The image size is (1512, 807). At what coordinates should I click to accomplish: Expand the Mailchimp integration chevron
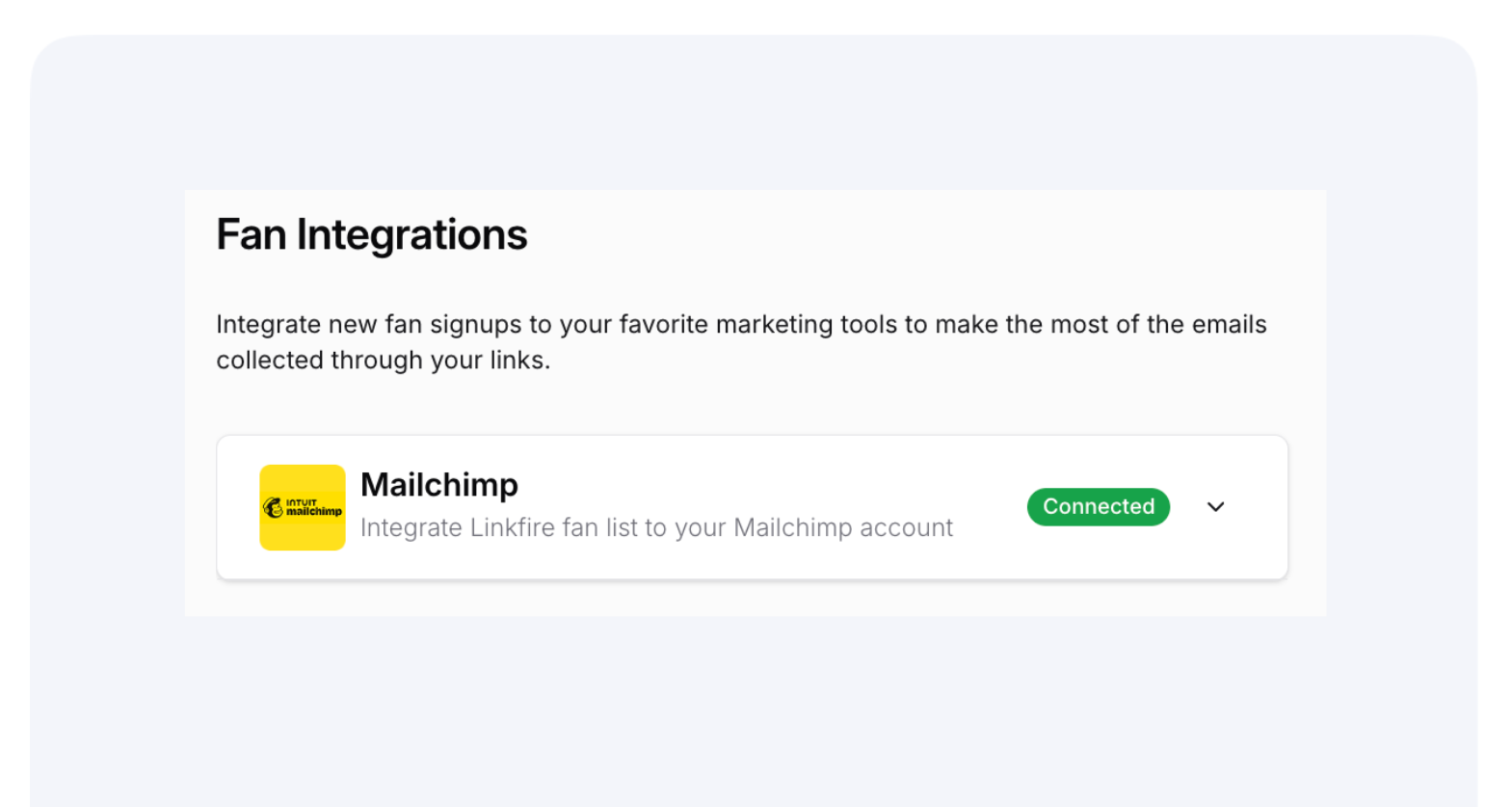(x=1215, y=507)
